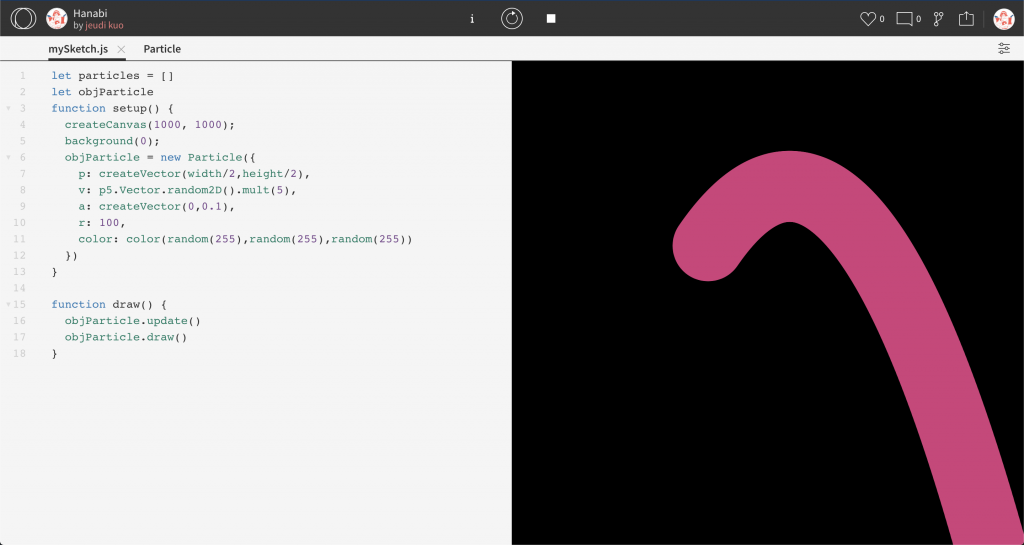Click the sketch author avatar beside Hanabi
The width and height of the screenshot is (1024, 545).
(x=57, y=19)
